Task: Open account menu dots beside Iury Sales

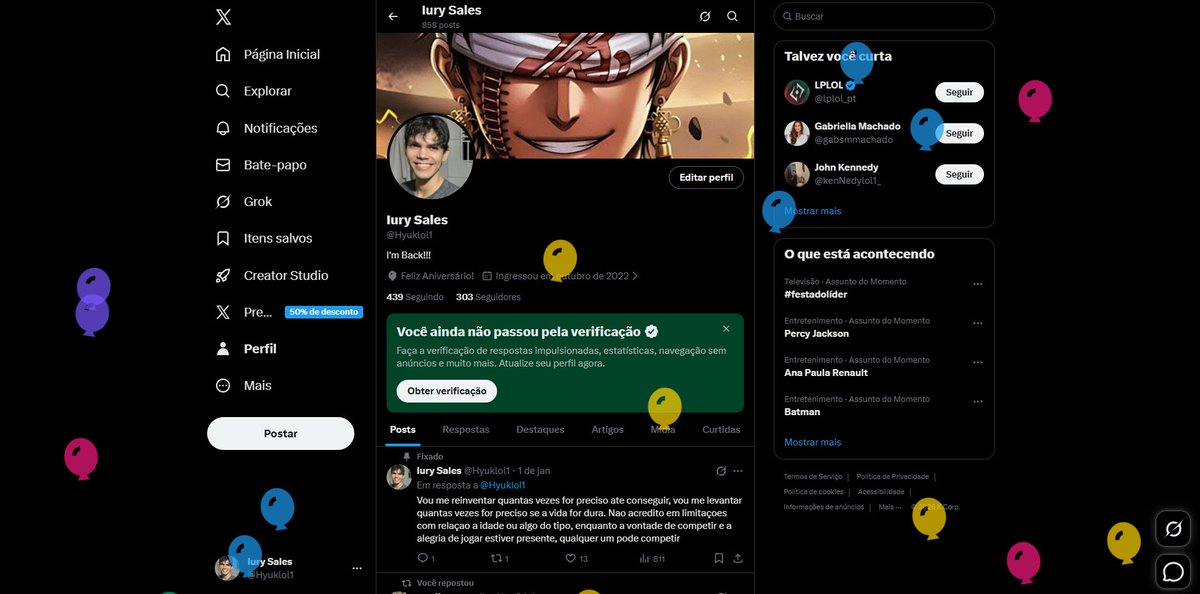Action: [357, 568]
